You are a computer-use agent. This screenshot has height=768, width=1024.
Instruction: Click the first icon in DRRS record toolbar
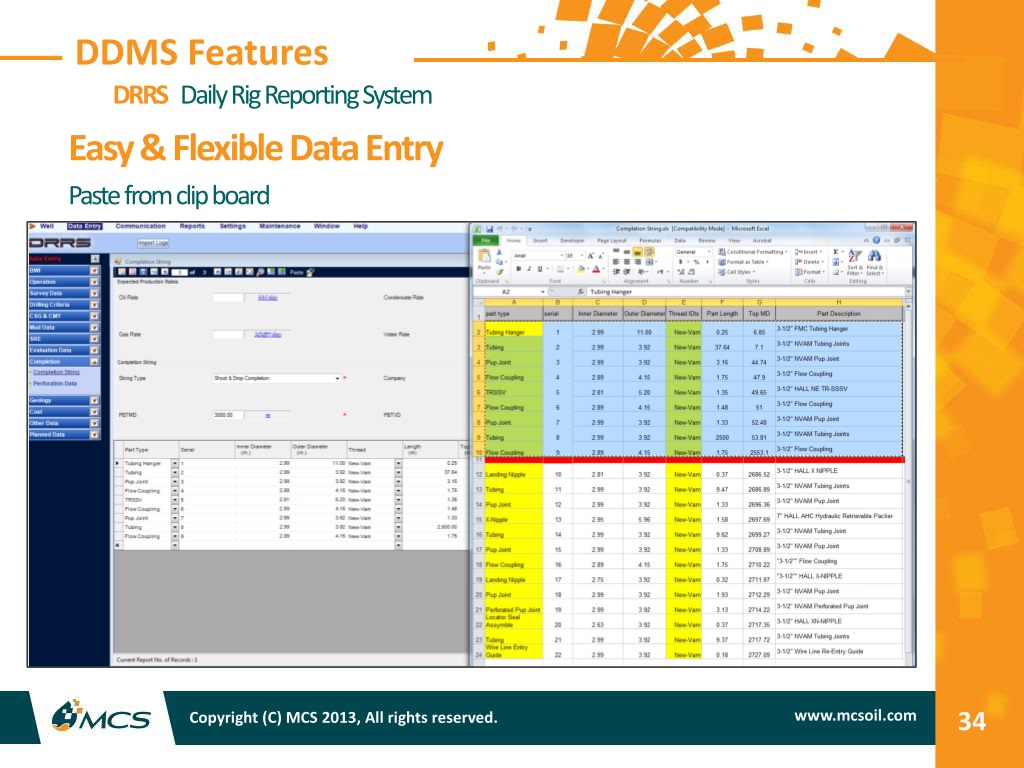(x=121, y=272)
